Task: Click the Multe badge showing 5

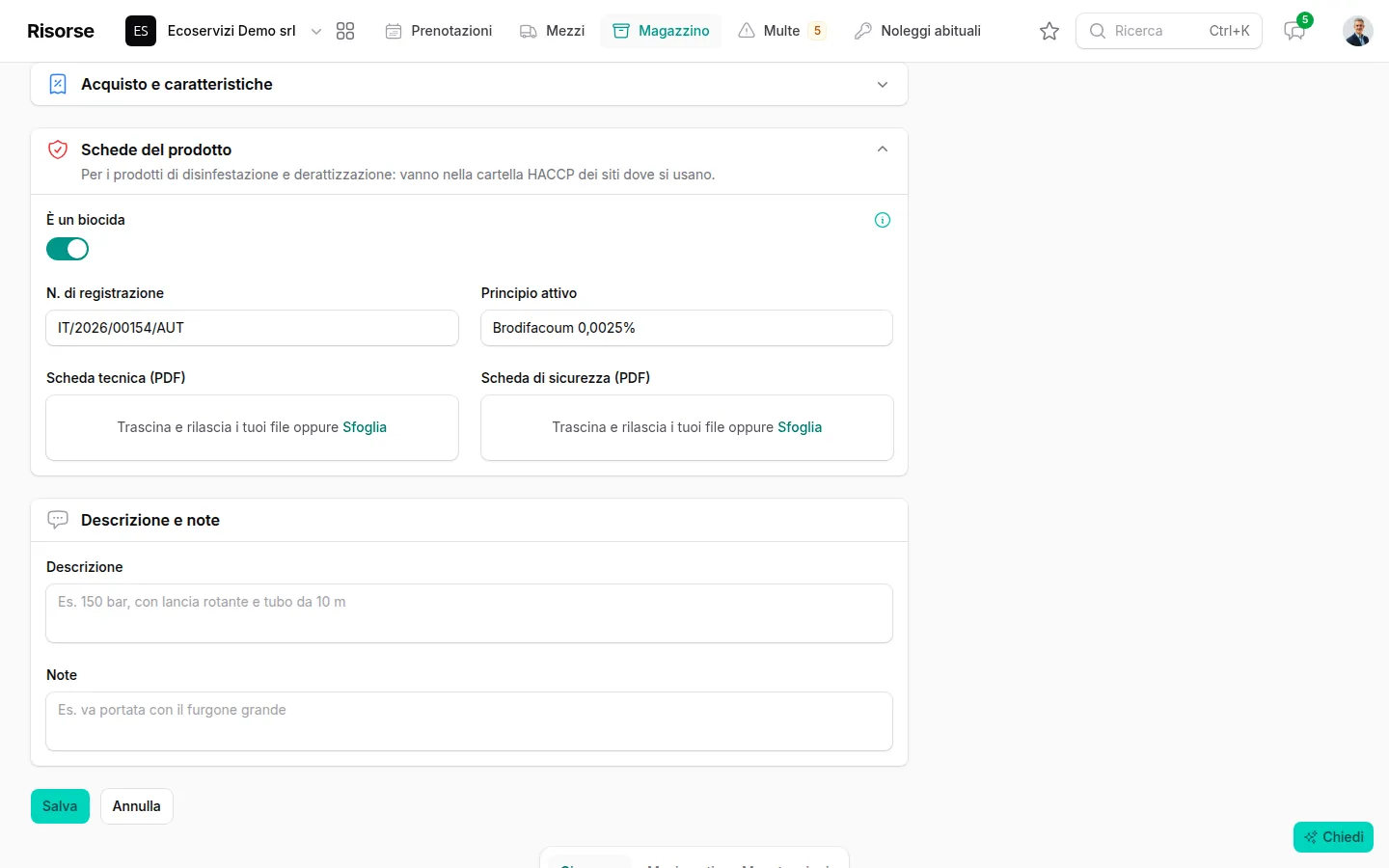Action: pos(817,31)
